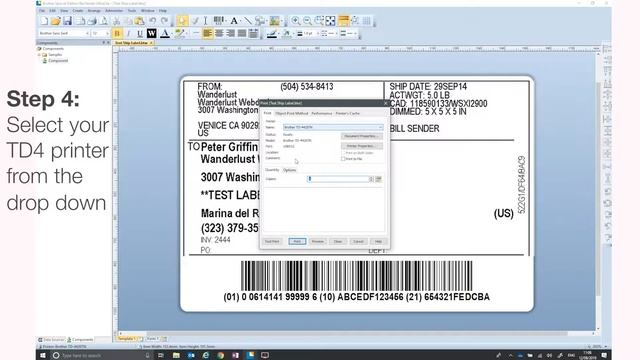Close the print dialog with X
The width and height of the screenshot is (640, 360).
pos(386,103)
